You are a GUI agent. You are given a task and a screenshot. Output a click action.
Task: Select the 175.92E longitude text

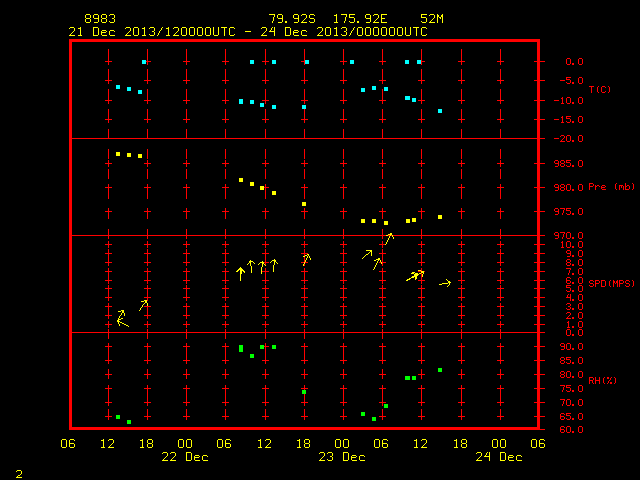[360, 19]
